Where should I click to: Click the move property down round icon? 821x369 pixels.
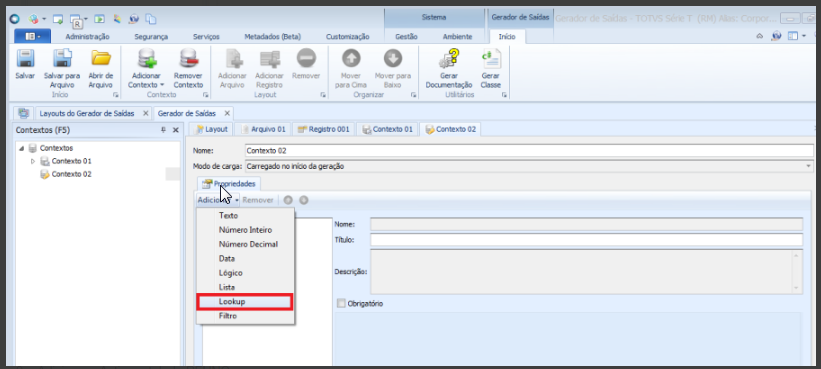[304, 200]
